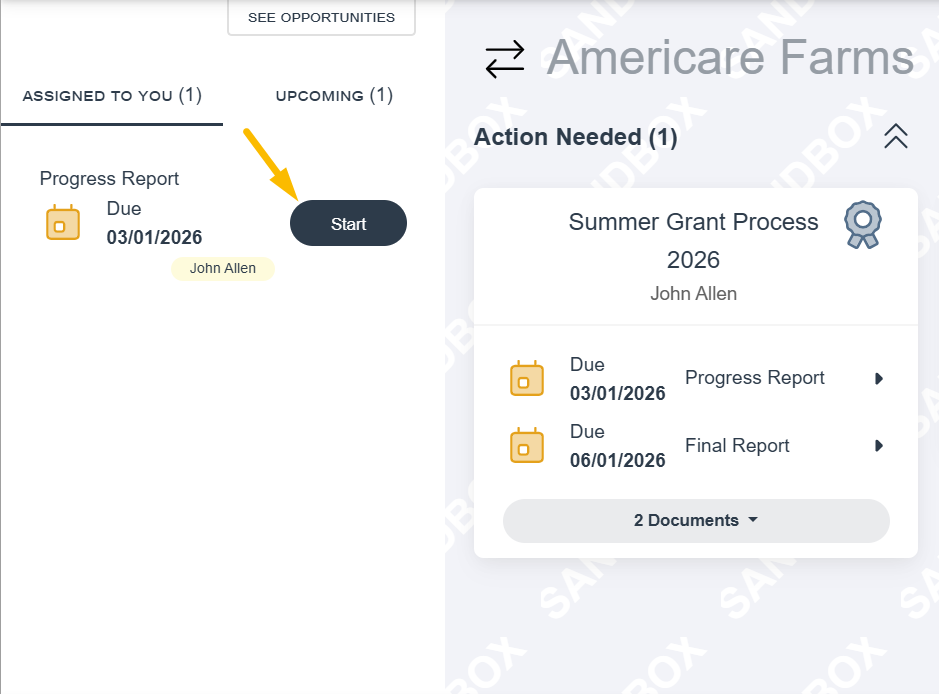Select the Assigned To You tab

[112, 95]
